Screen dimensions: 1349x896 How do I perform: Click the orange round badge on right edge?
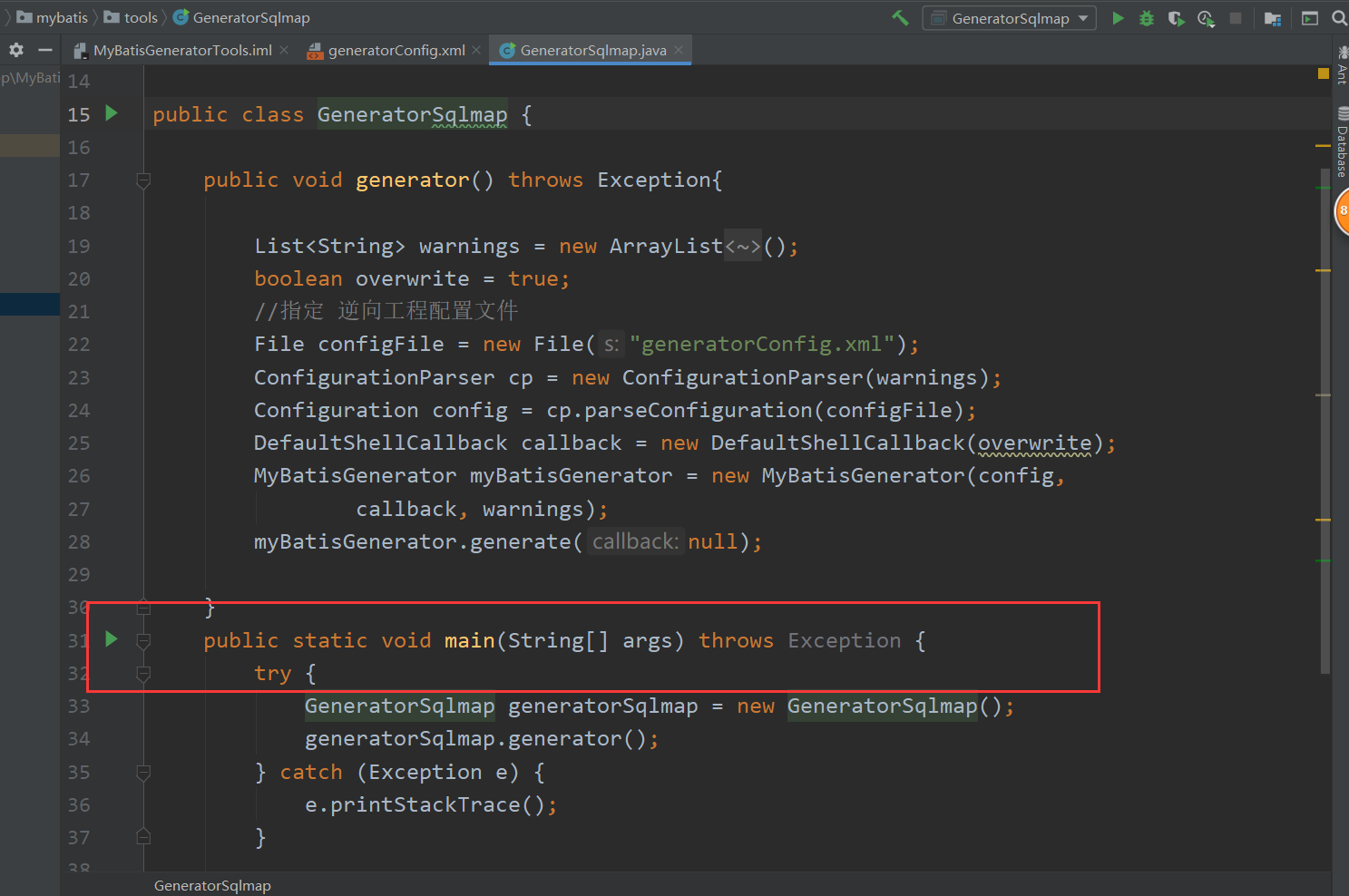coord(1343,210)
